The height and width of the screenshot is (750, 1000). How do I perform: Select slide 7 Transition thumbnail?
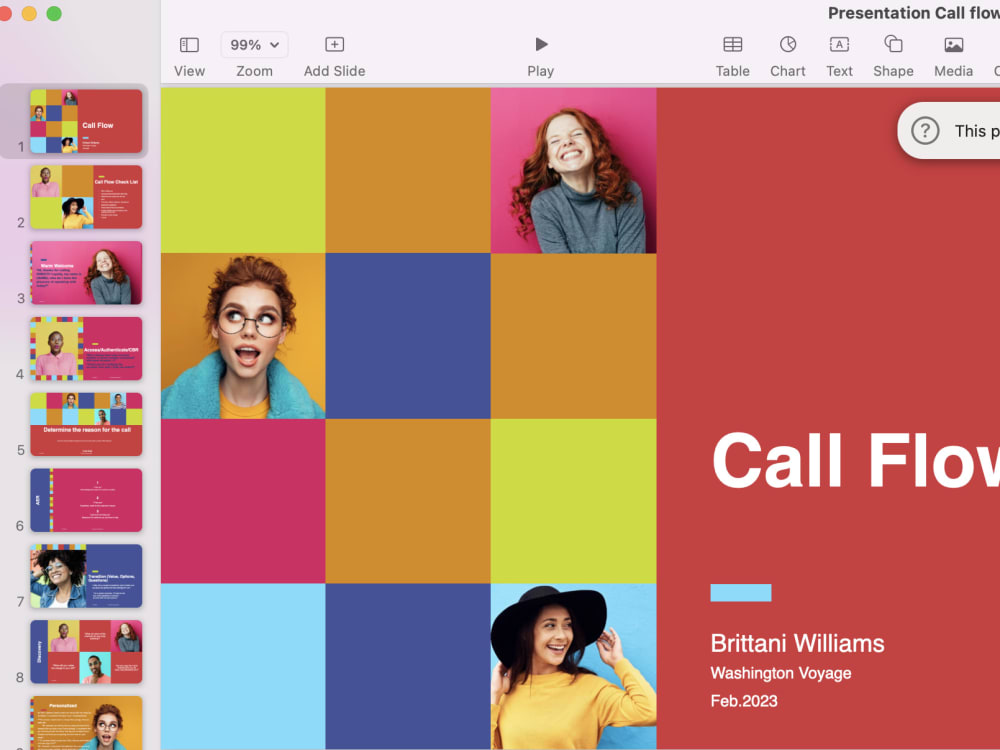[x=86, y=577]
